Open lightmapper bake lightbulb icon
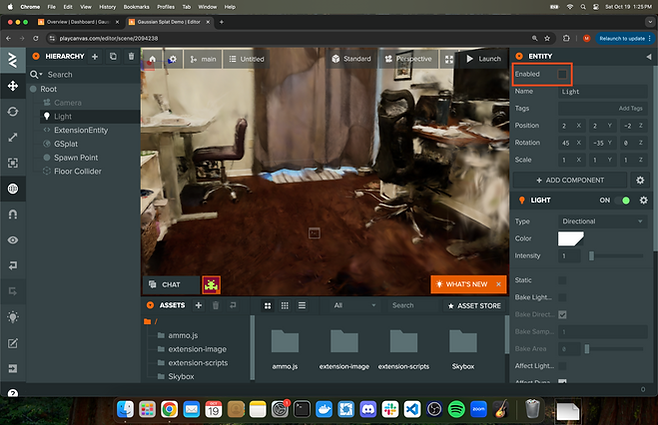 pos(12,316)
